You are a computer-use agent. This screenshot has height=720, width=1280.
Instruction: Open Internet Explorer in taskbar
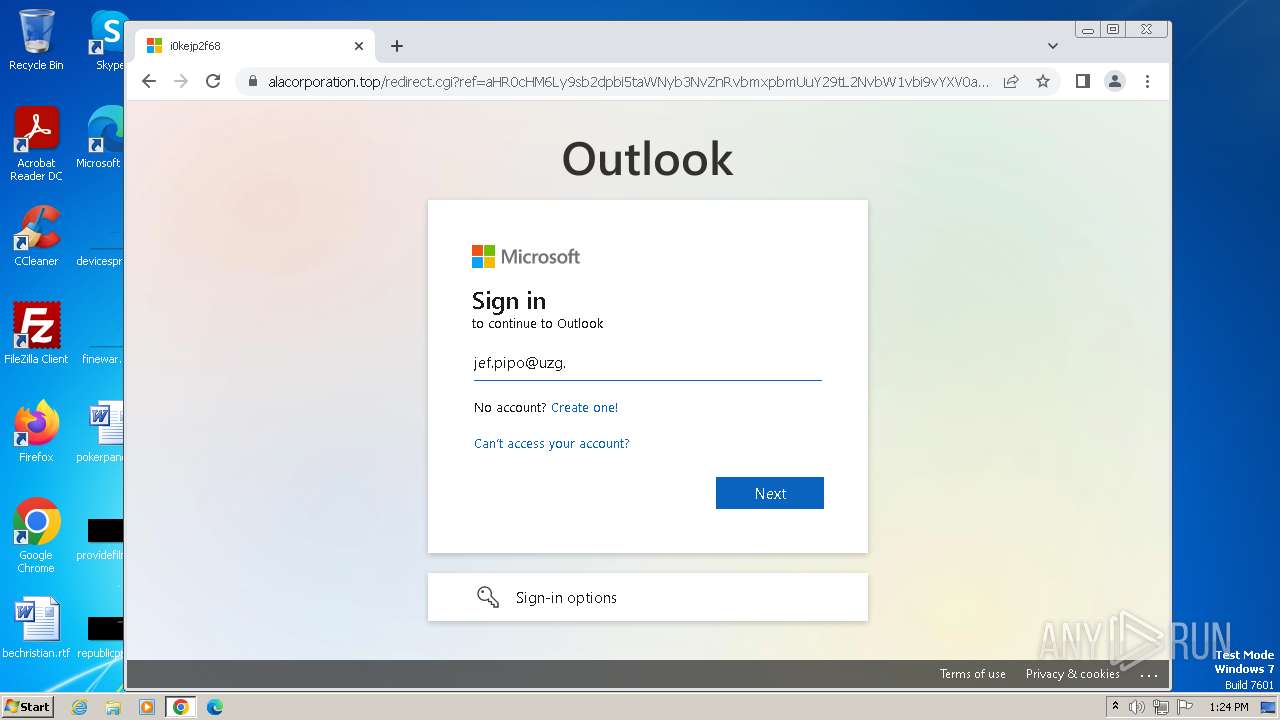79,707
